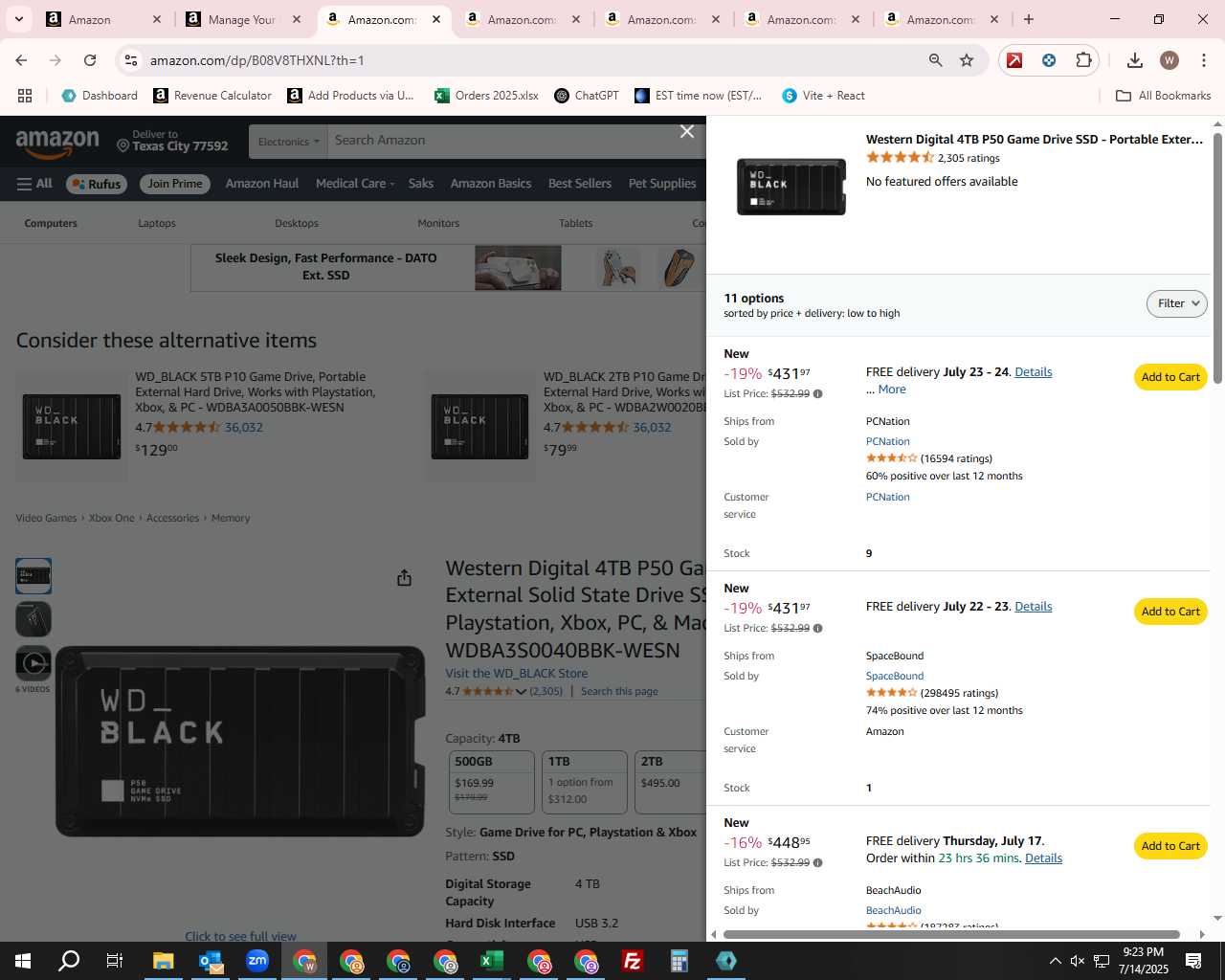Screen dimensions: 1225x980
Task: Add PCNation offer to cart
Action: tap(1170, 377)
